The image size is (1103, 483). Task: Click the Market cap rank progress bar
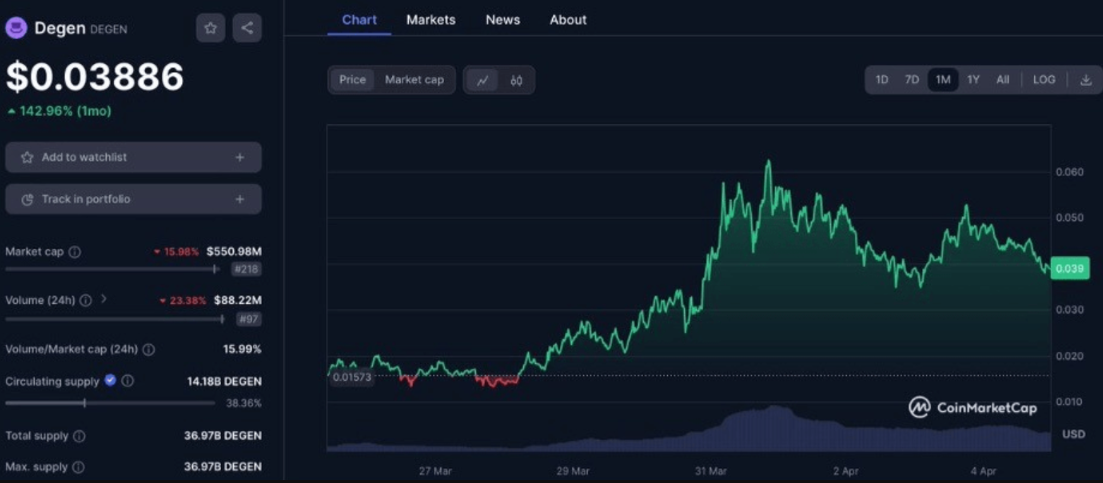(x=113, y=269)
